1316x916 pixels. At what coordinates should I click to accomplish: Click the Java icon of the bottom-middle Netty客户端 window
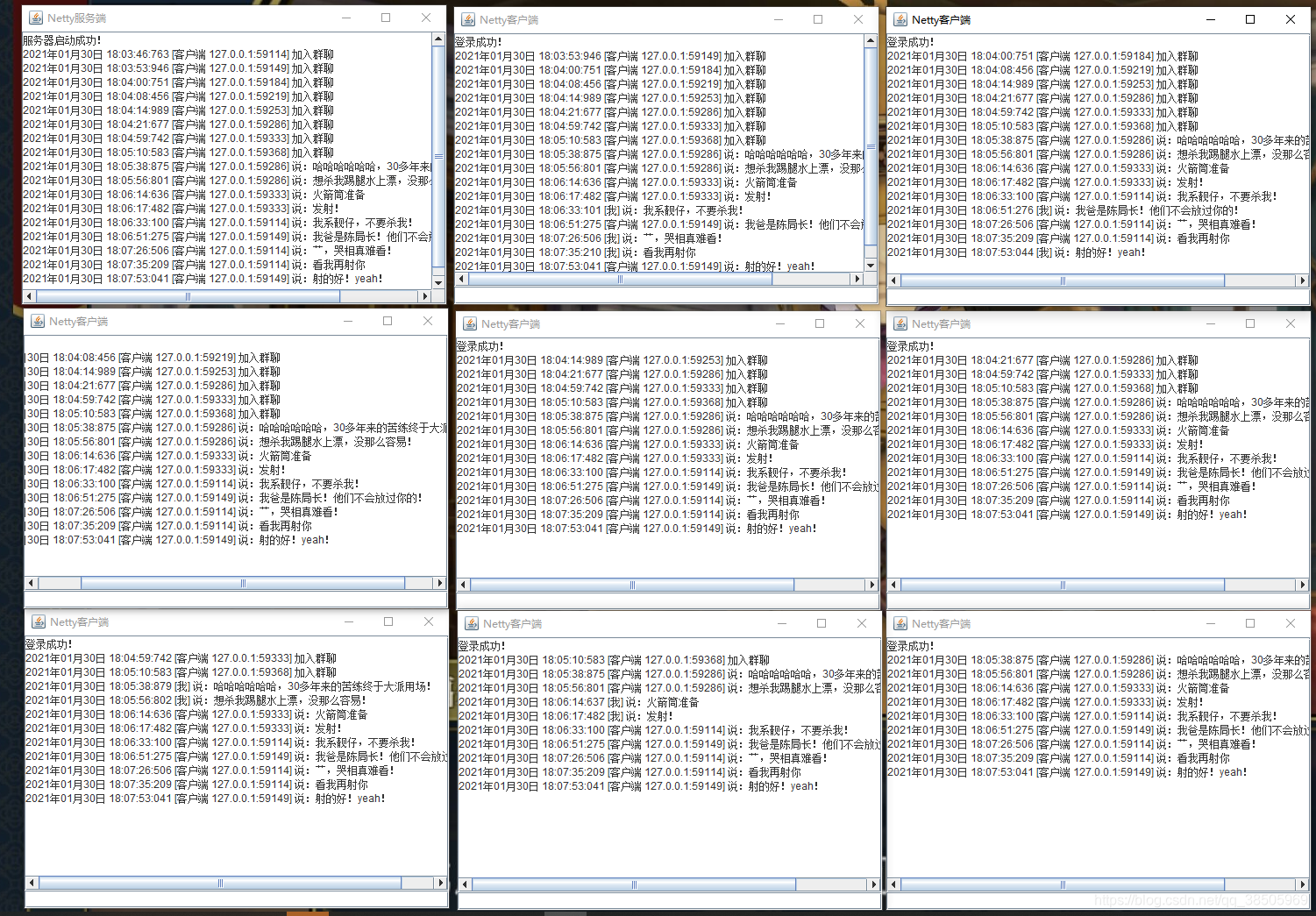471,623
